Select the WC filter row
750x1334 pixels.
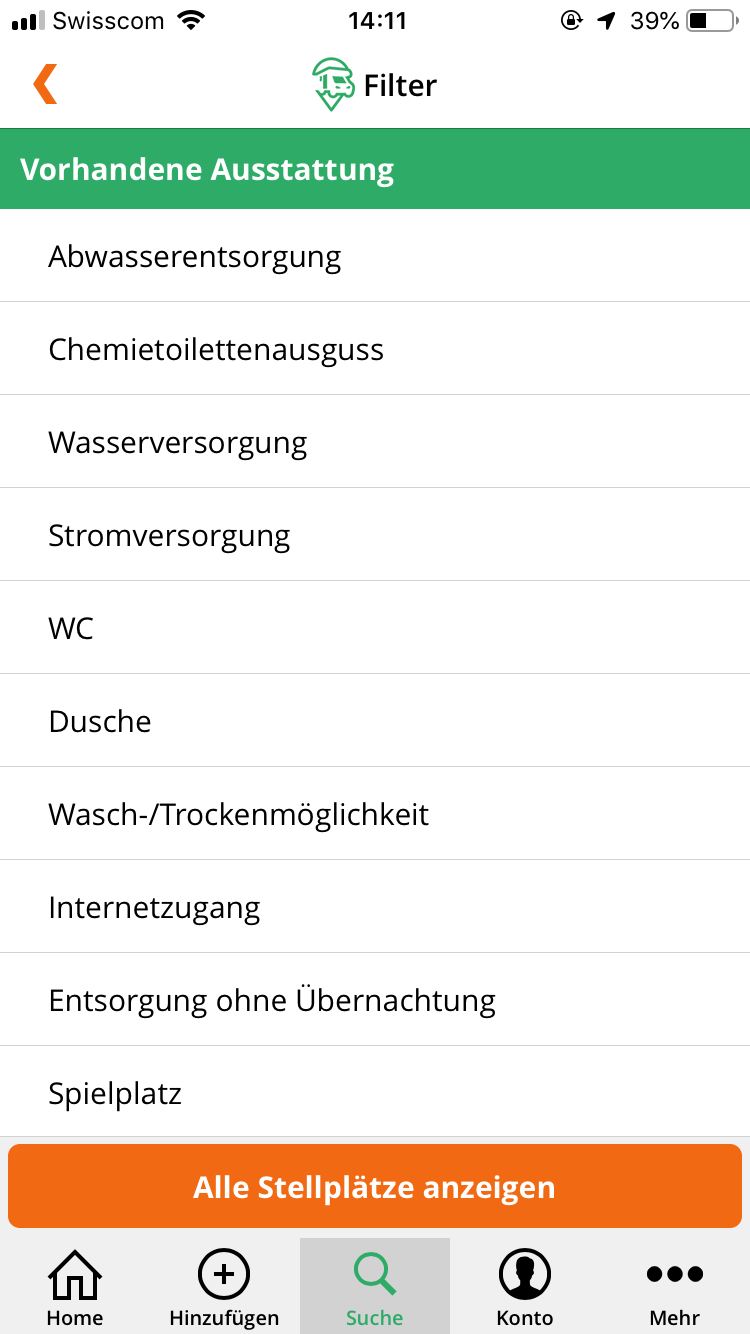(375, 628)
